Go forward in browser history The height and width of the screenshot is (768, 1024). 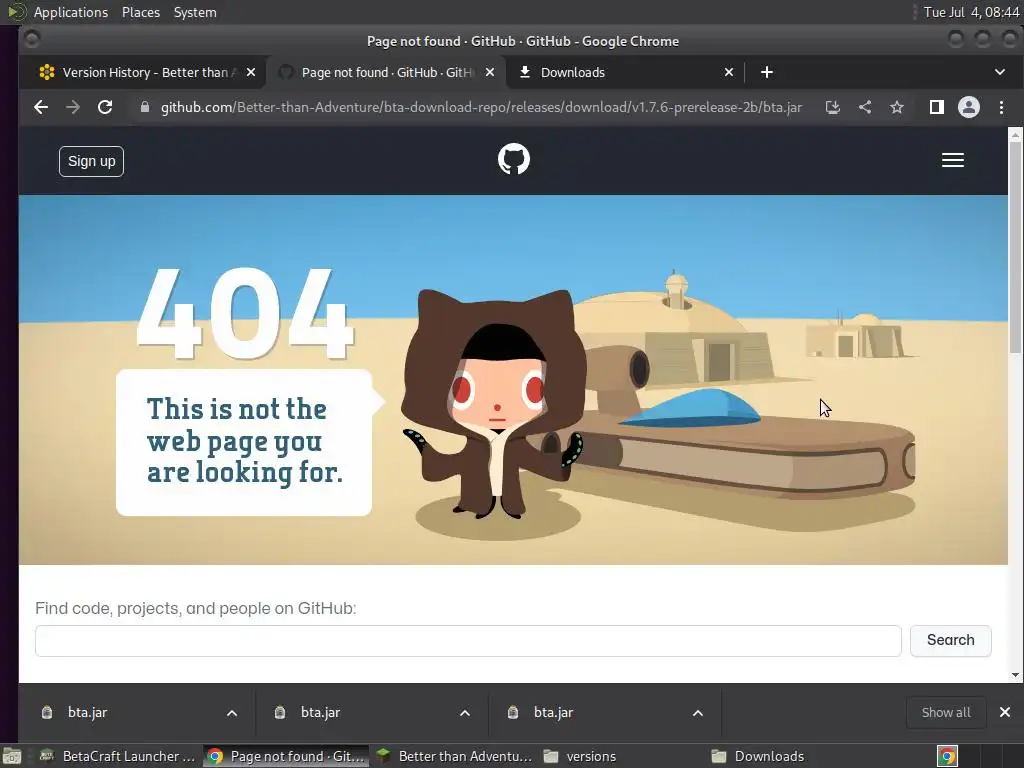click(x=73, y=107)
